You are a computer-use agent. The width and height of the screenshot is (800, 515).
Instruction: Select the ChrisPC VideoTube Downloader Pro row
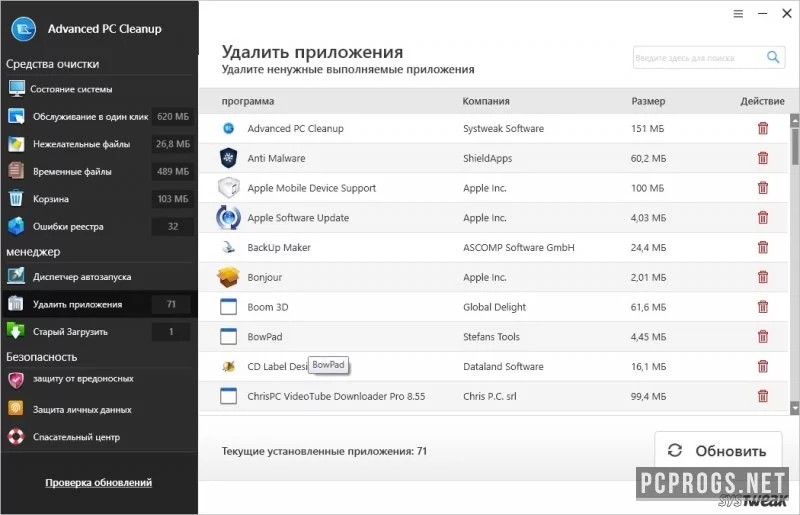click(x=493, y=396)
